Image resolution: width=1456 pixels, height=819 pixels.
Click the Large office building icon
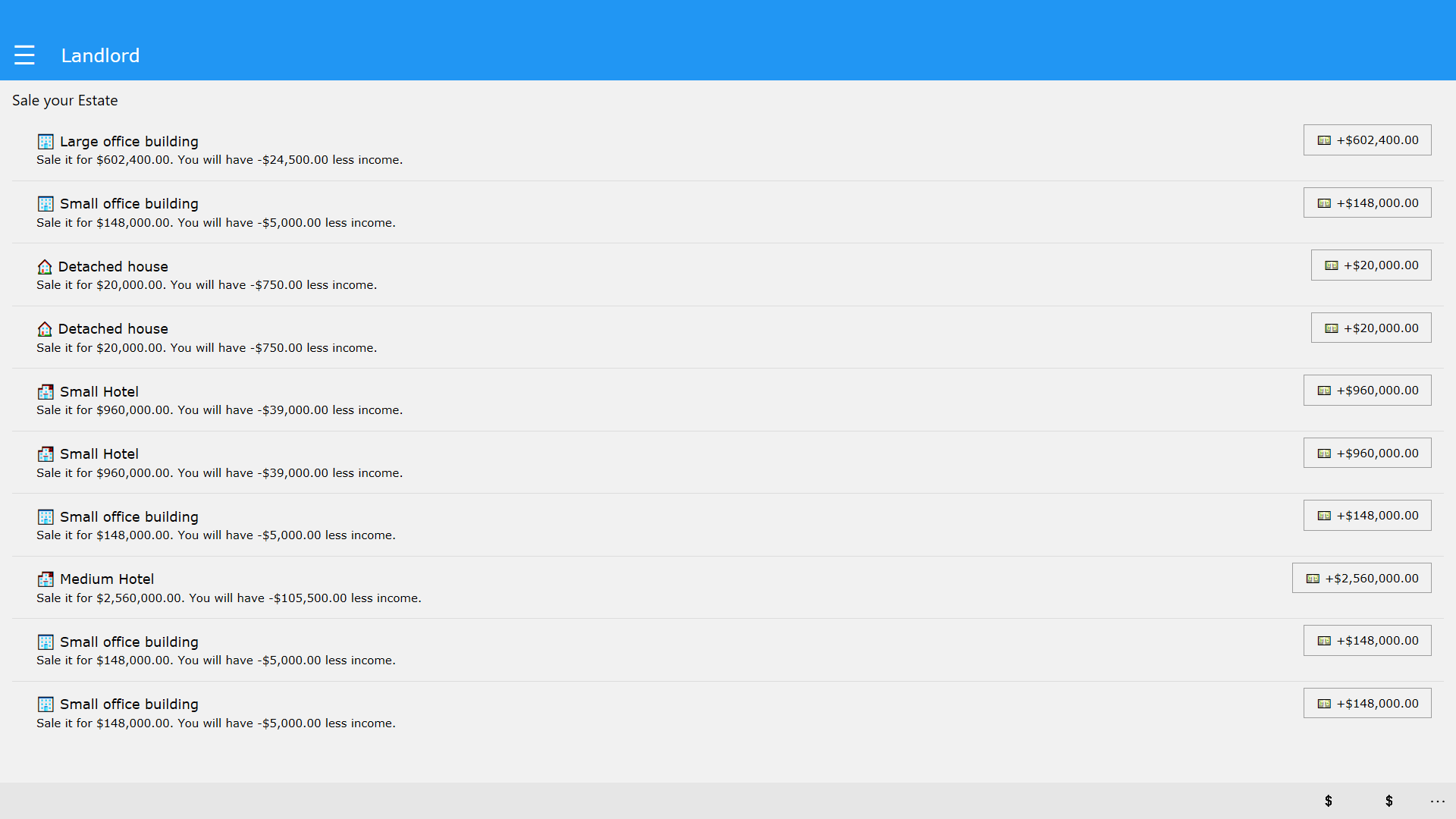pyautogui.click(x=45, y=142)
